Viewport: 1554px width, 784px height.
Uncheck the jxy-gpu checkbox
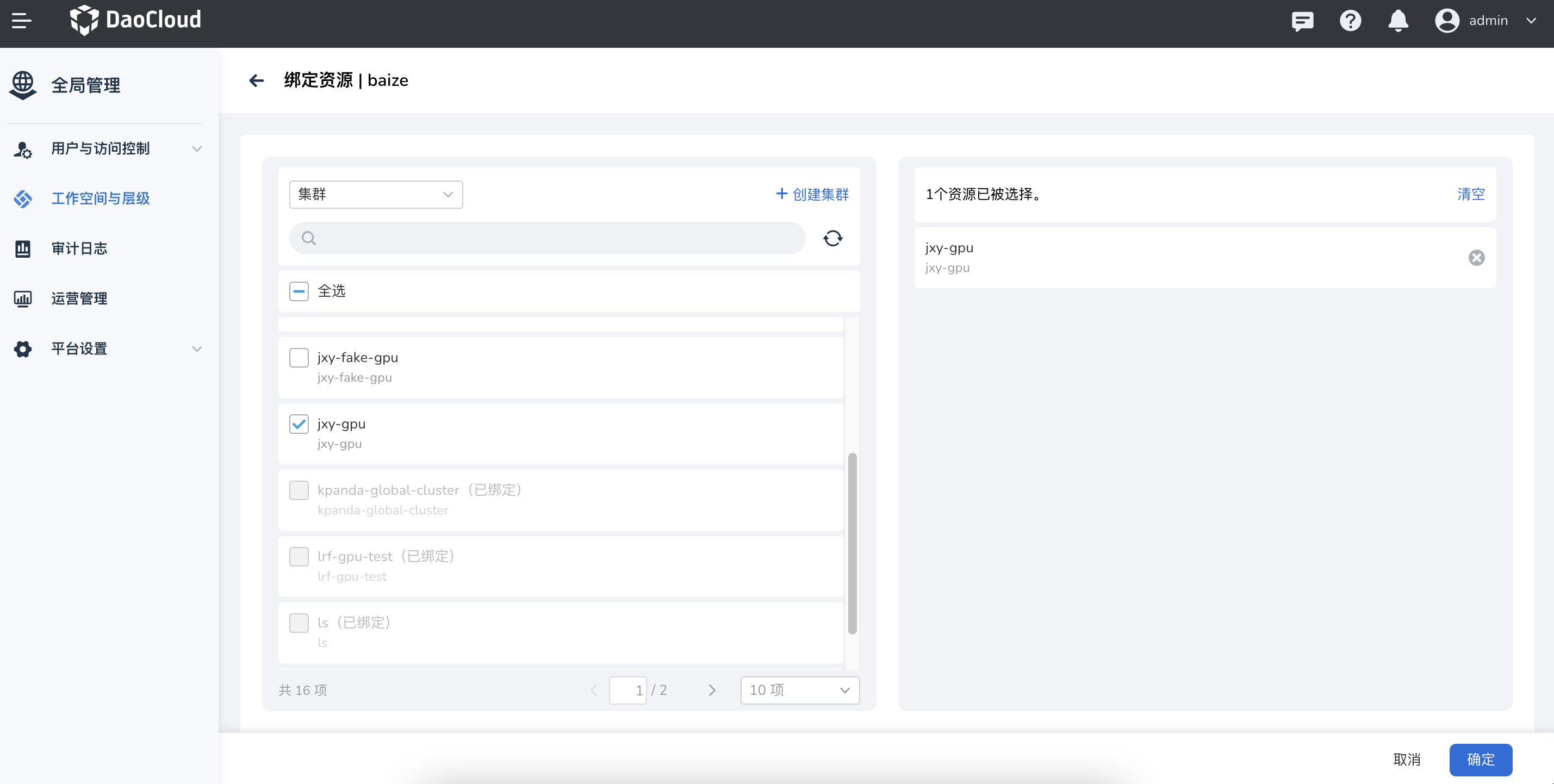click(x=299, y=424)
